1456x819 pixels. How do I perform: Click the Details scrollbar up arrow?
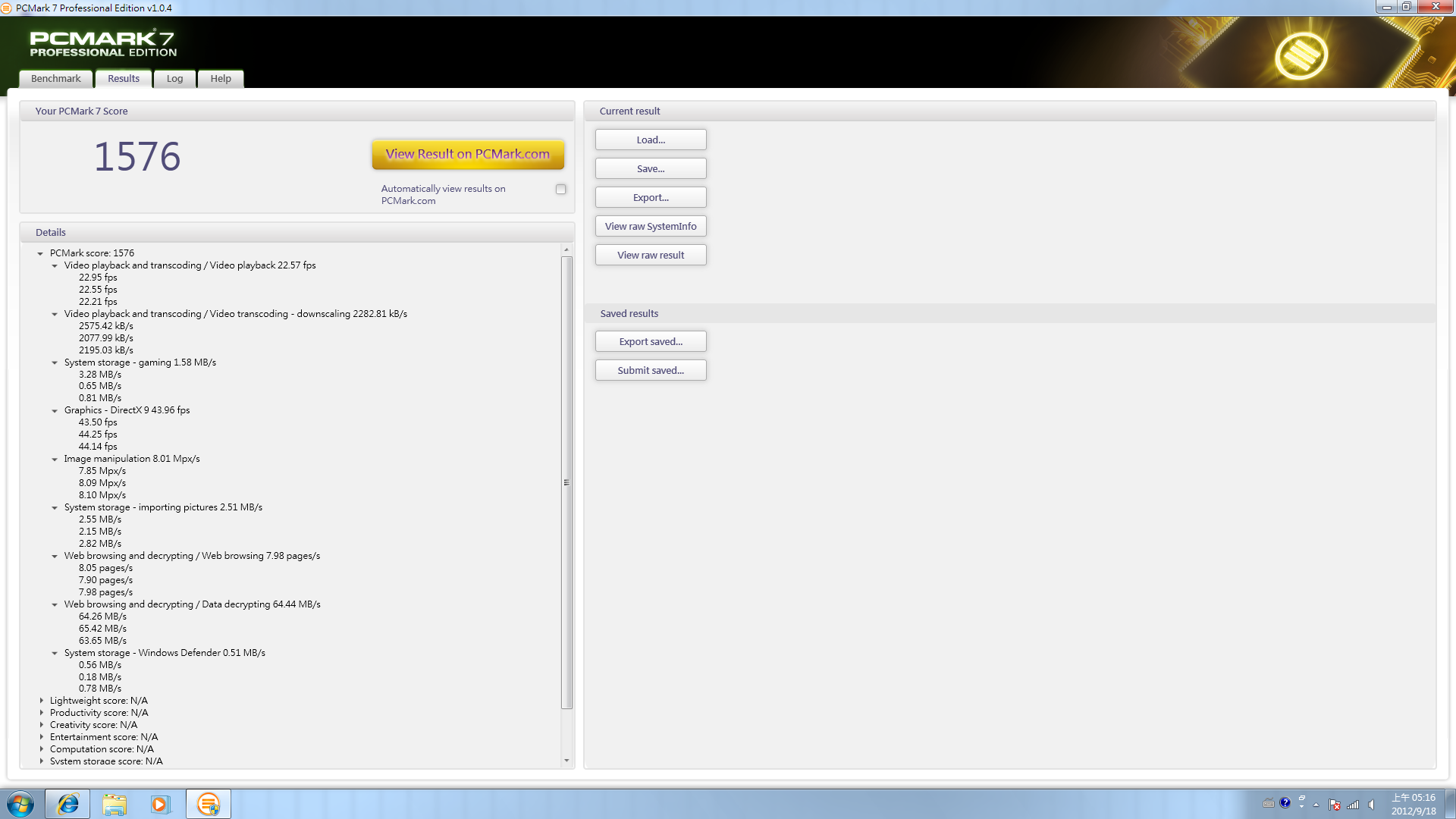(566, 249)
